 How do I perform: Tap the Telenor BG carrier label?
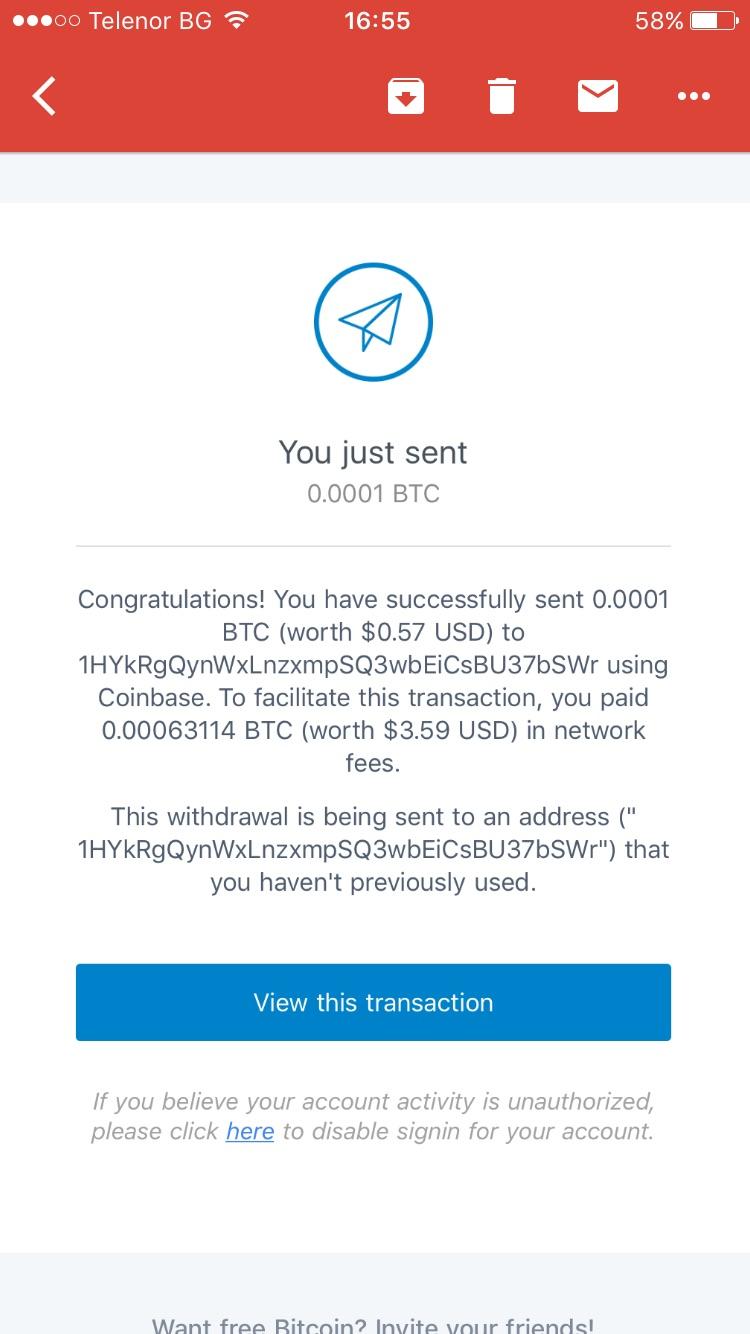[x=150, y=21]
